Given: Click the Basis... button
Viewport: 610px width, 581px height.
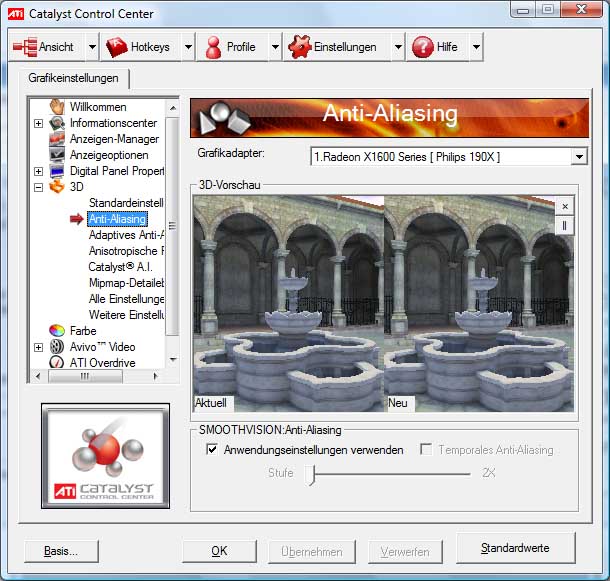Looking at the screenshot, I should (61, 551).
